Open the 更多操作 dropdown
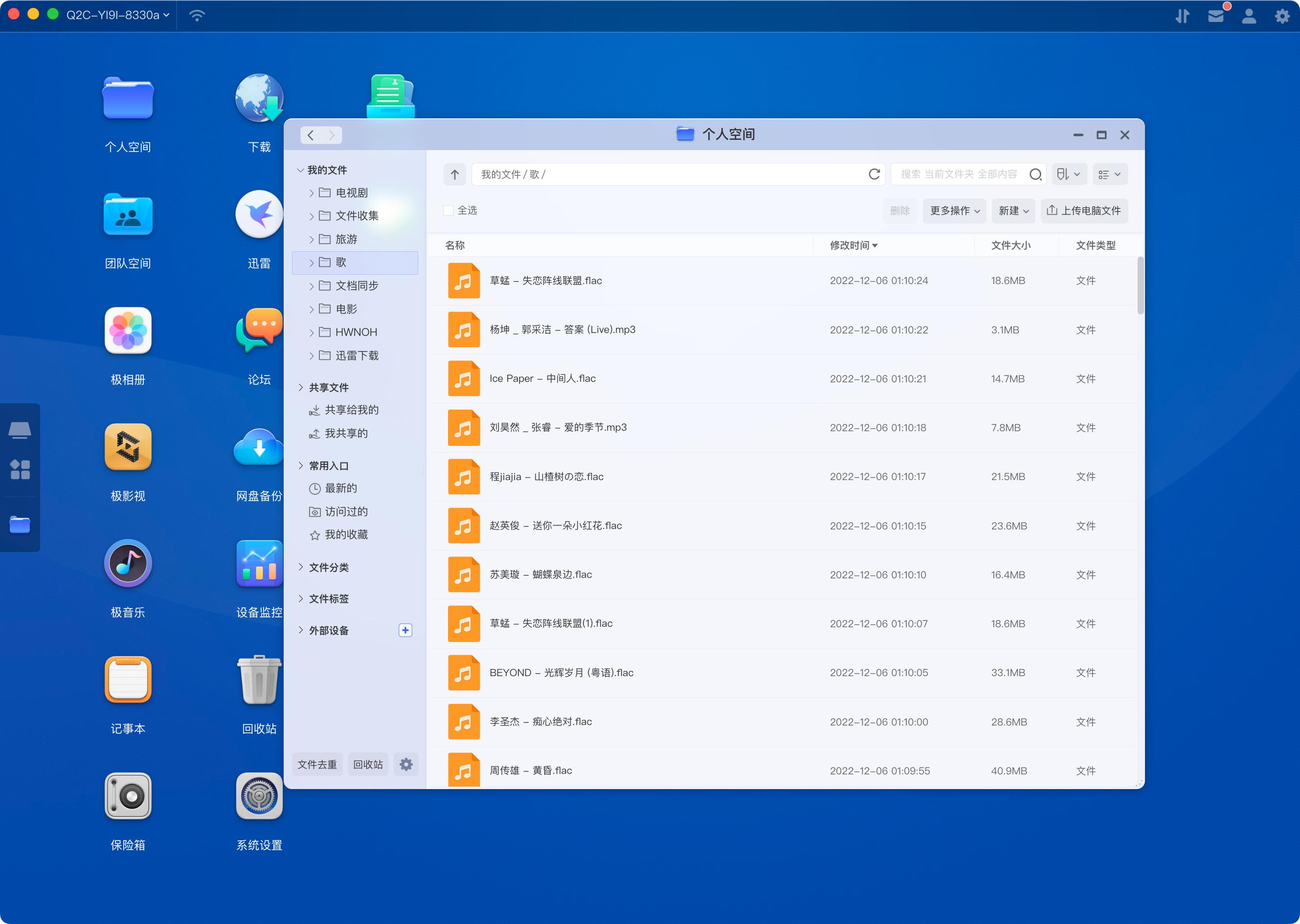Screen dimensions: 1300x924 pos(955,211)
